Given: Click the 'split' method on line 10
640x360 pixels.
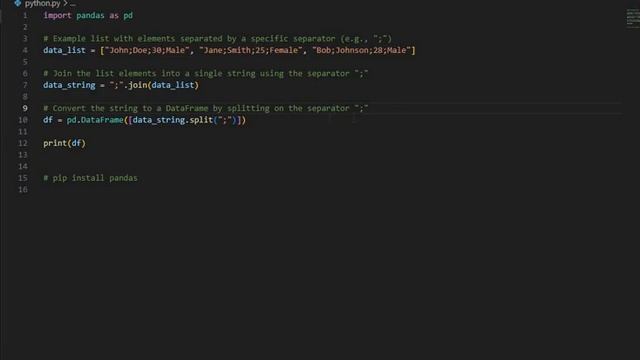Looking at the screenshot, I should 201,120.
